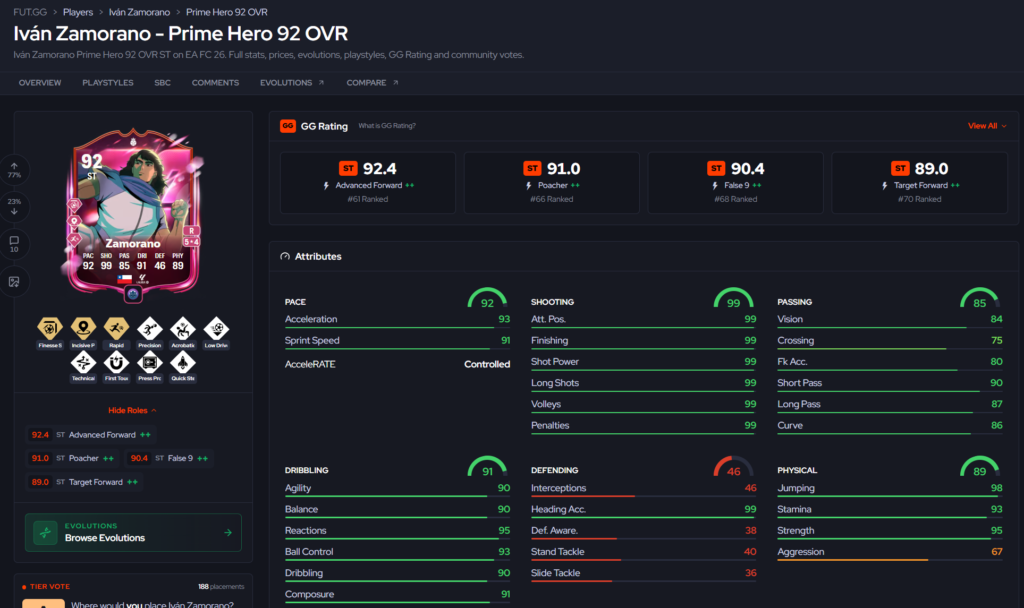
Task: Click the Interceptions 46 attribute row
Action: [x=643, y=489]
